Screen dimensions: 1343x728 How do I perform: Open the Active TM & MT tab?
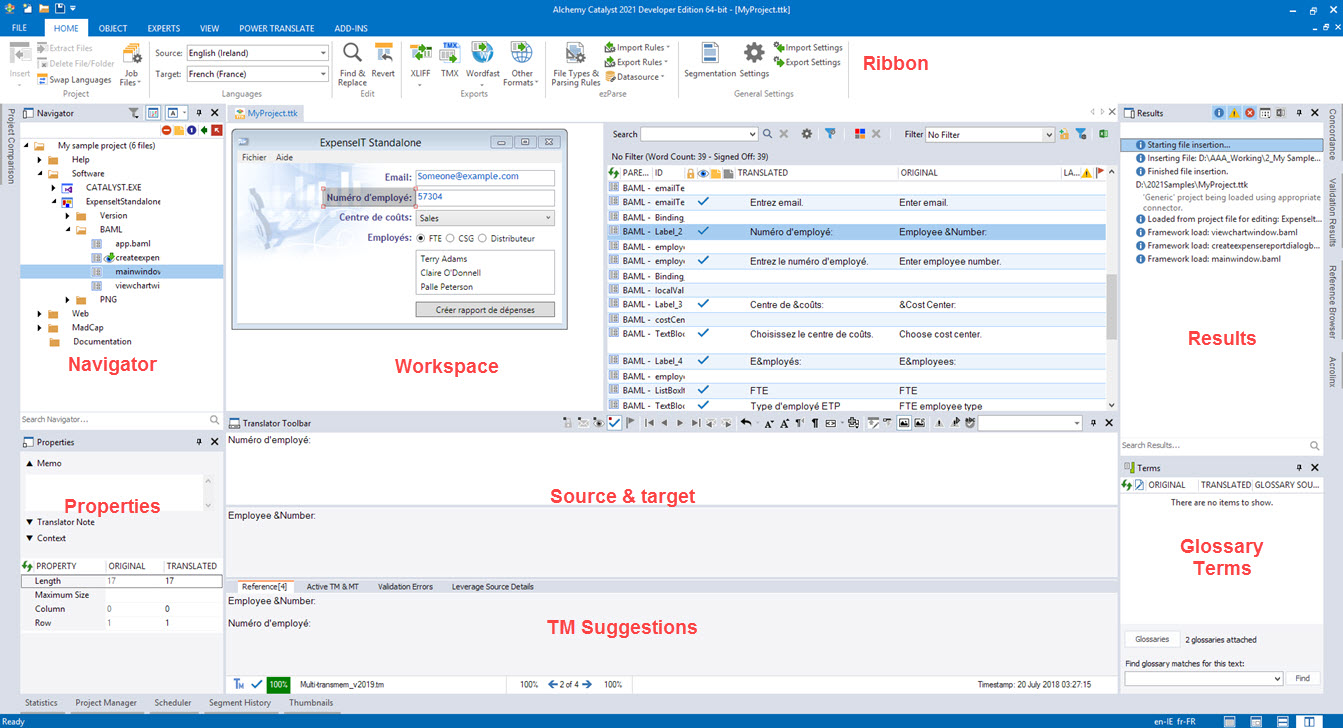point(332,587)
